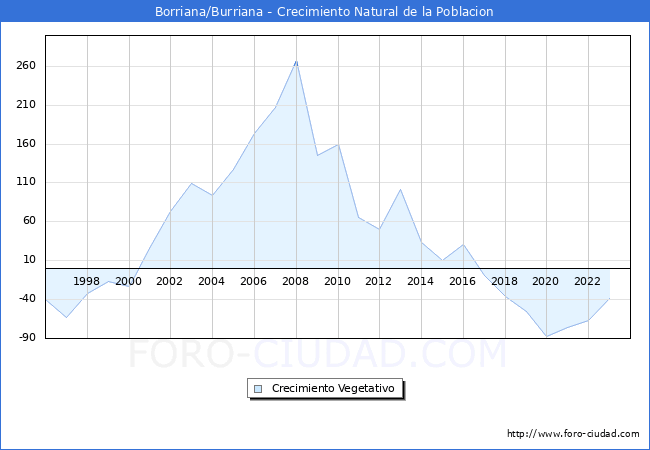Viewport: 650px width, 450px height.
Task: Click the 2018 x-axis label
Action: [x=504, y=281]
